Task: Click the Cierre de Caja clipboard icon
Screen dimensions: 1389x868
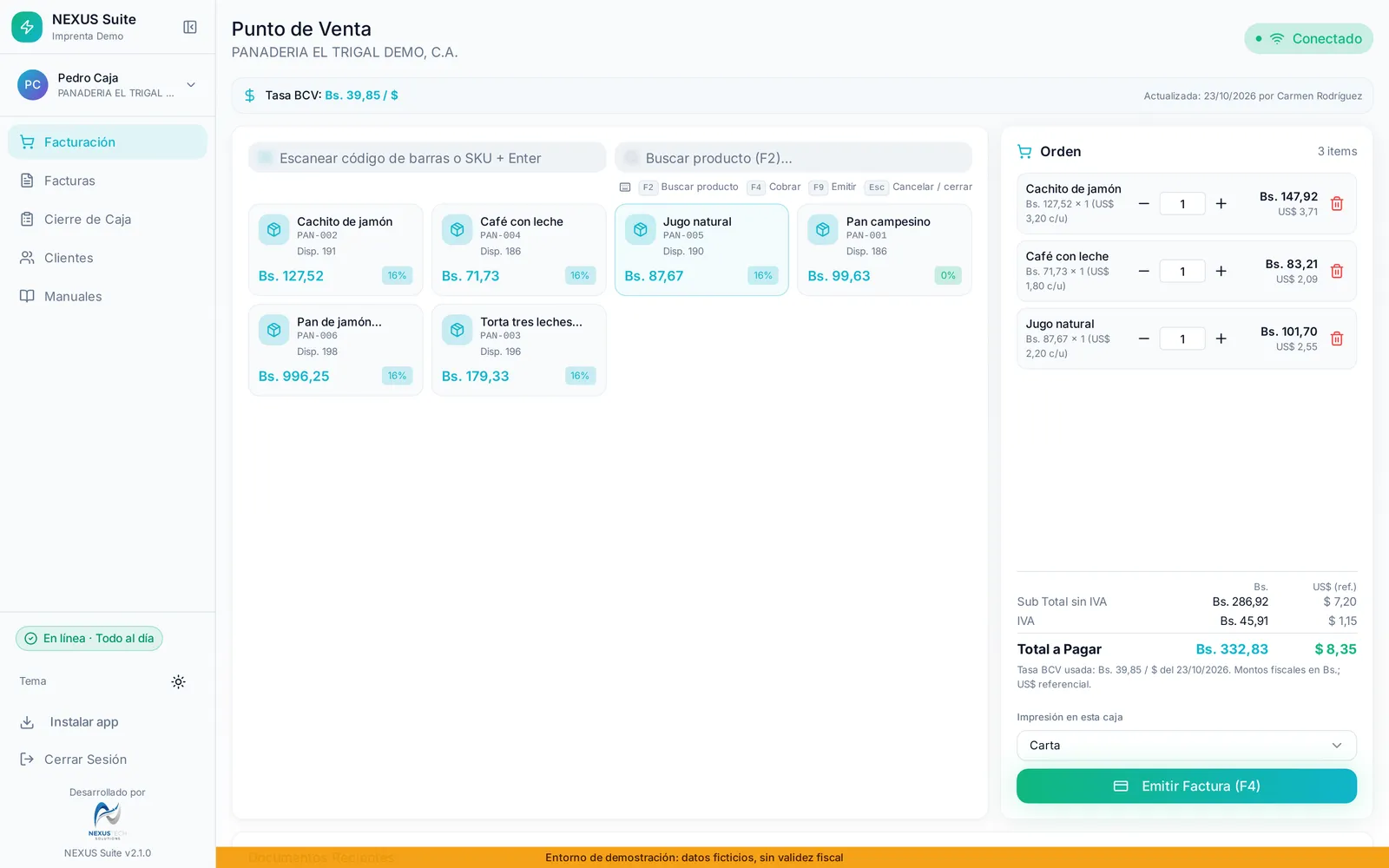Action: point(27,219)
